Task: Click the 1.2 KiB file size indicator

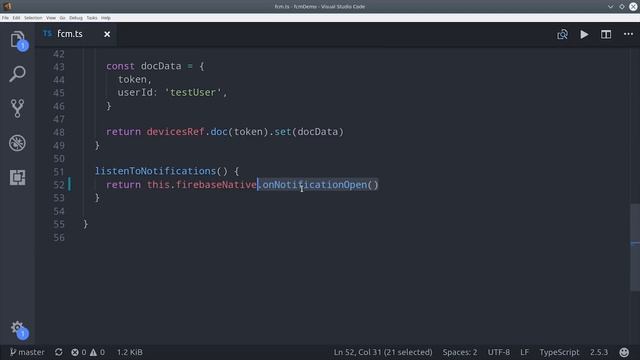Action: coord(130,352)
